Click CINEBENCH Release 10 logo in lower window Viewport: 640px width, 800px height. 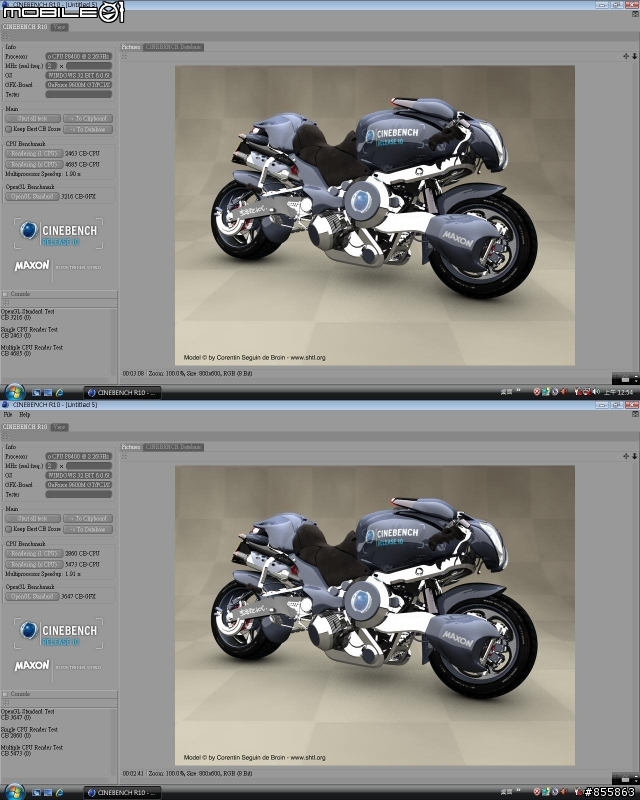coord(58,634)
